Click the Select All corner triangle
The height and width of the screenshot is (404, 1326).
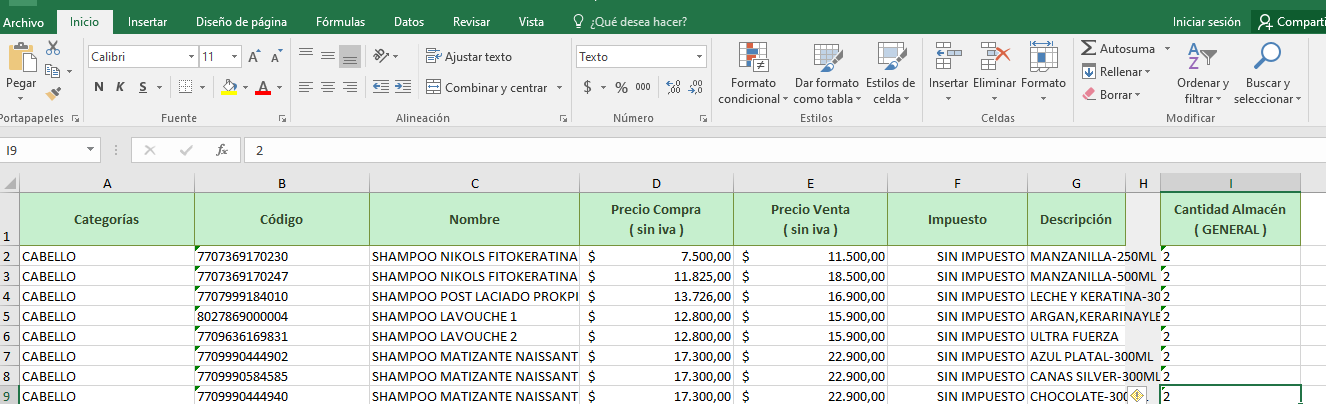click(10, 184)
